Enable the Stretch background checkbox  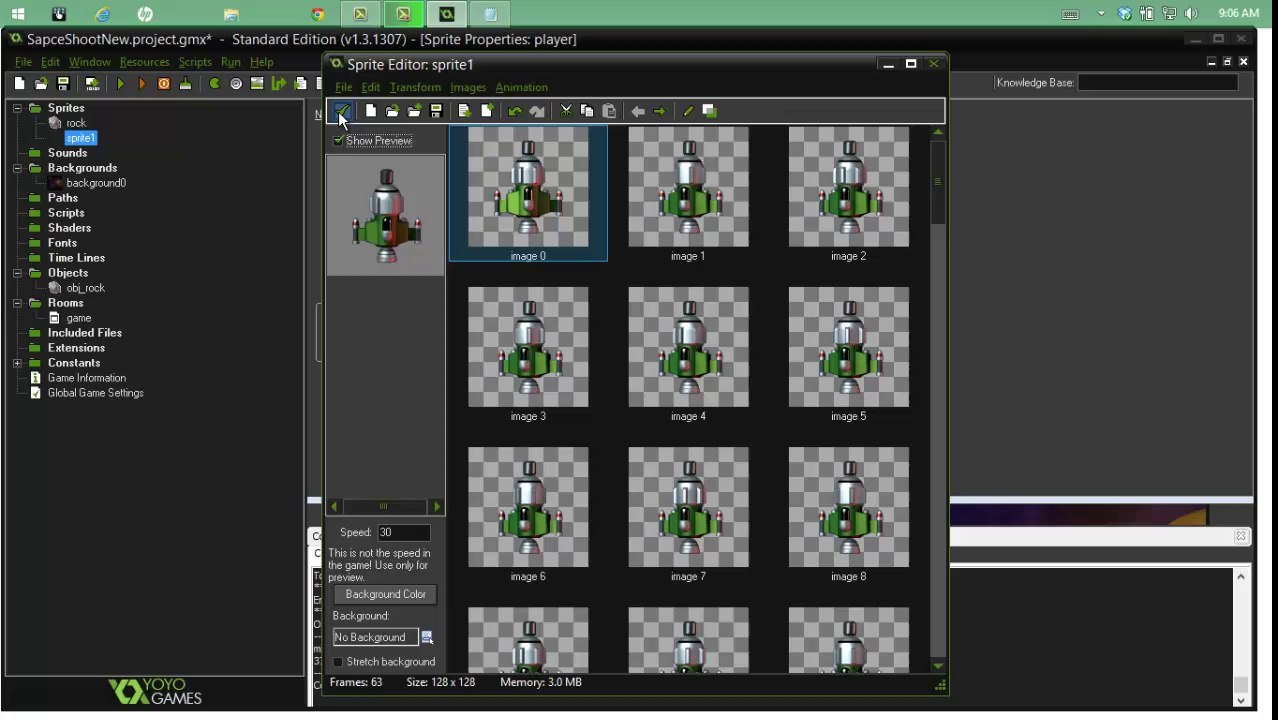[x=338, y=662]
